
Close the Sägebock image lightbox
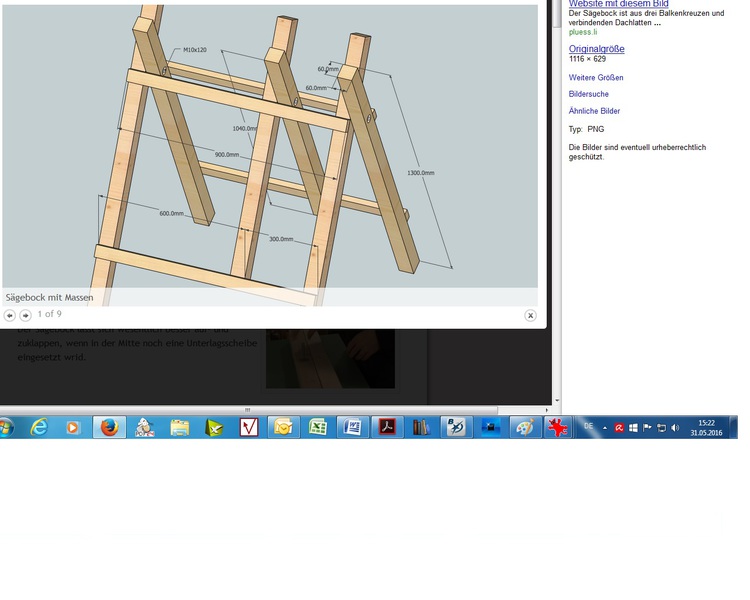tap(530, 315)
